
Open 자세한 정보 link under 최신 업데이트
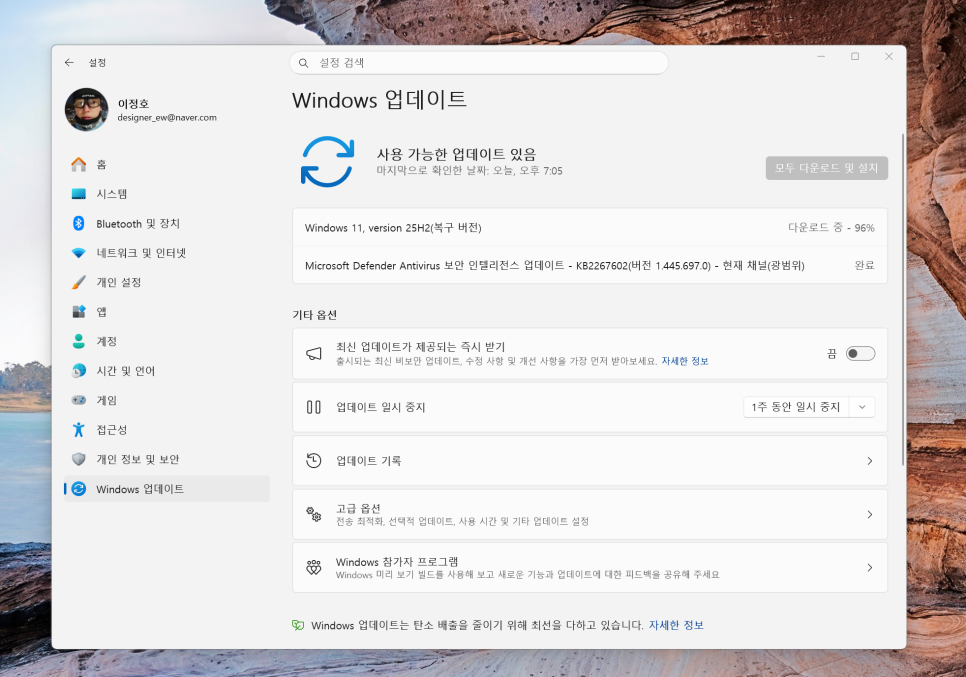click(x=684, y=361)
